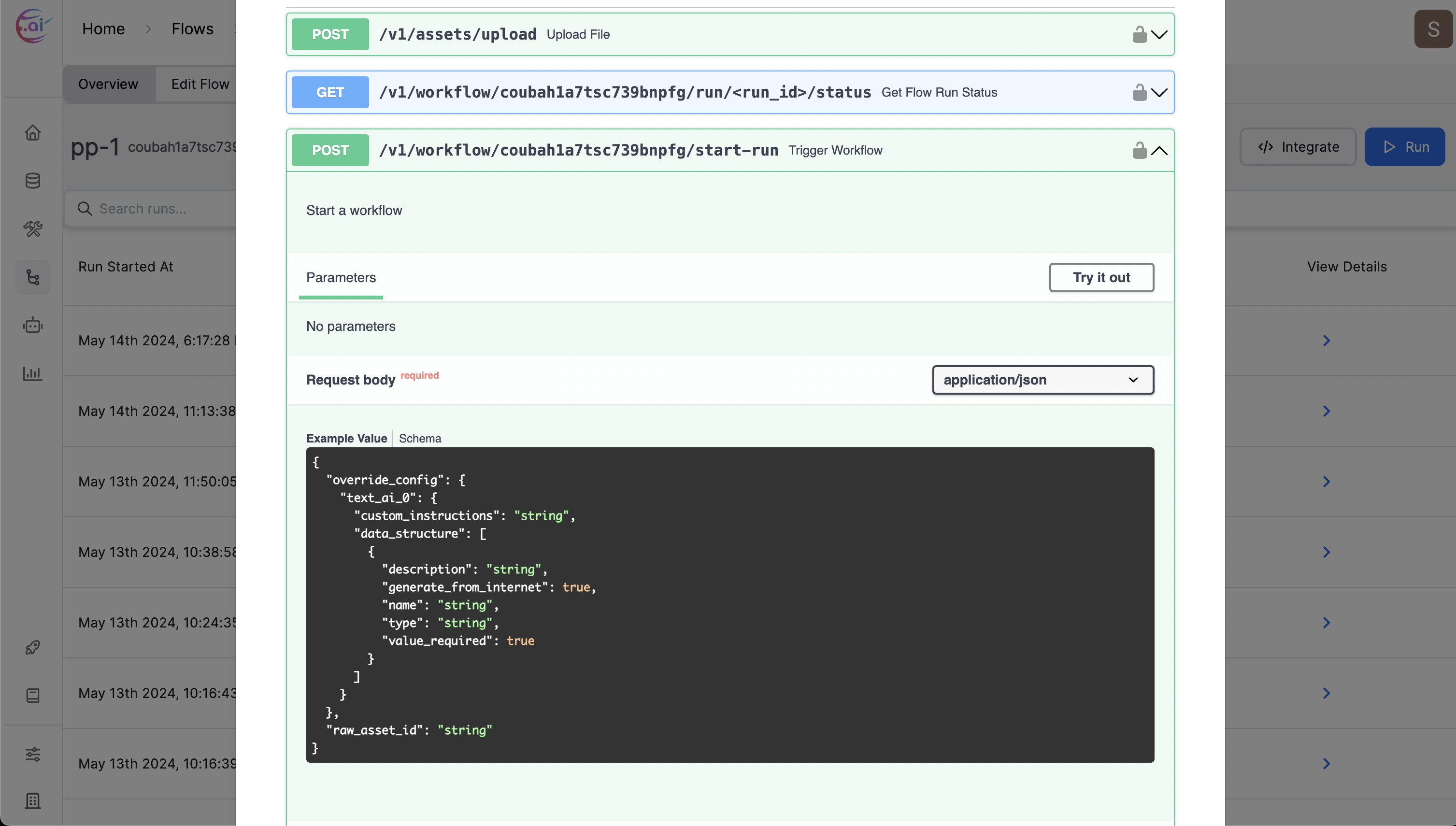The image size is (1456, 826).
Task: Open the application/json content type dropdown
Action: point(1043,380)
